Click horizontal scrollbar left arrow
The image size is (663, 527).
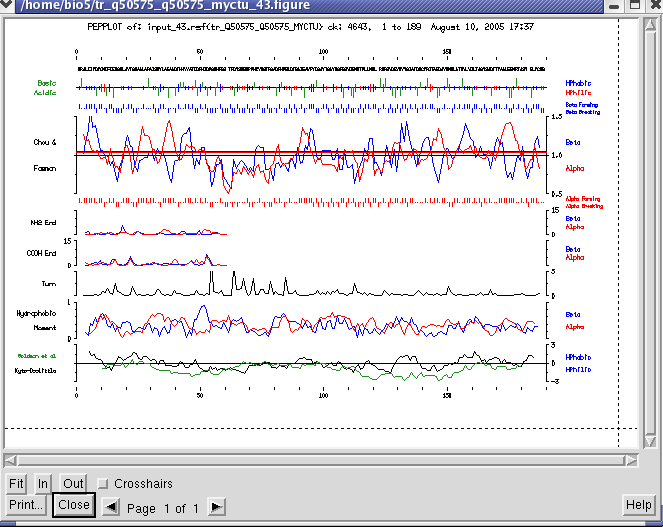[10, 459]
